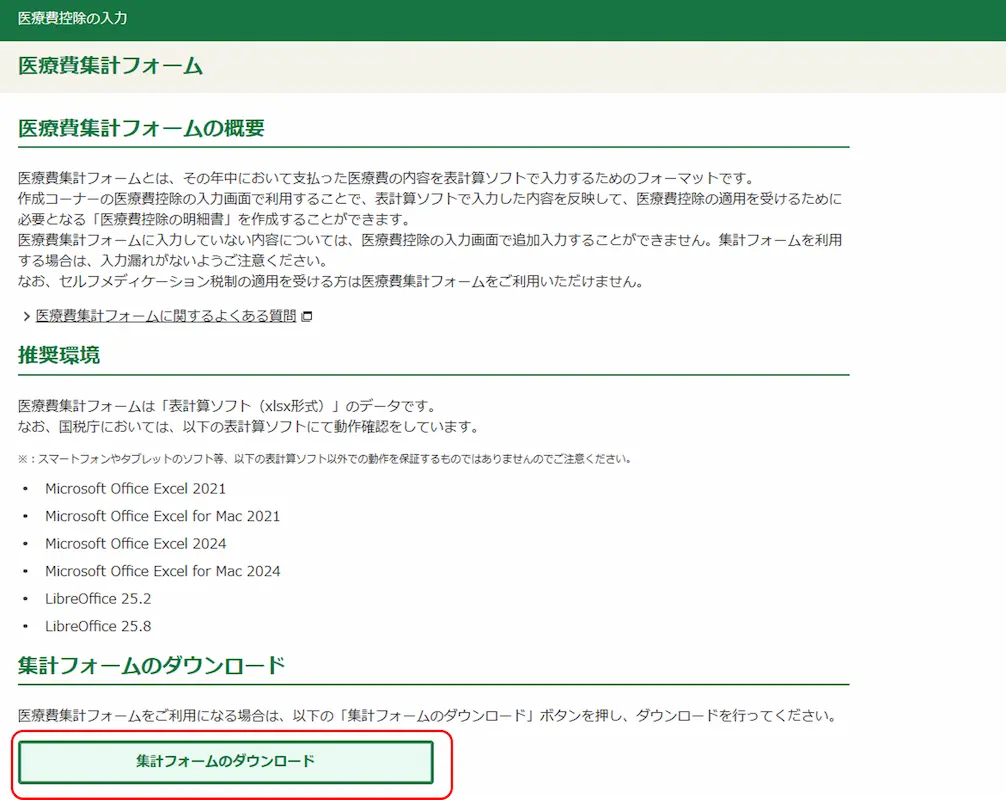The height and width of the screenshot is (800, 1006).
Task: Click the bullet point before LibreOffice 25.8
Action: coord(25,627)
